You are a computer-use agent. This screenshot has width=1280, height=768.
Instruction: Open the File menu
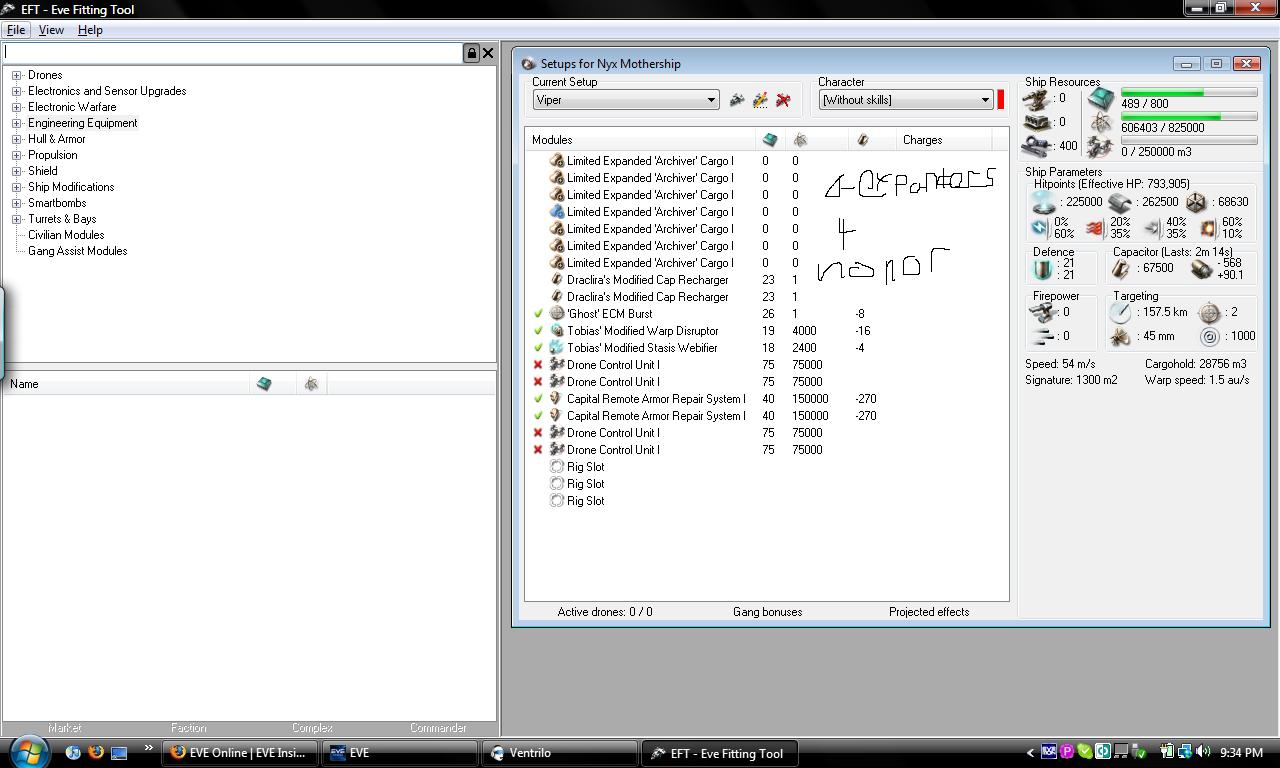pos(16,30)
